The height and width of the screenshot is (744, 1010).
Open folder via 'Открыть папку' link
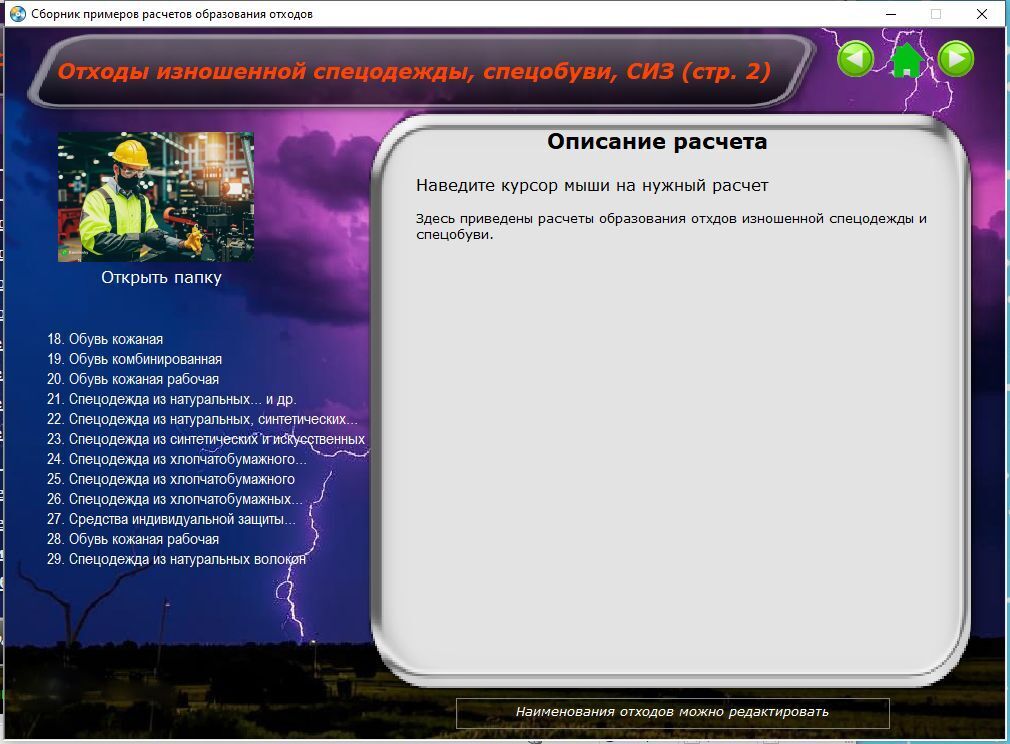click(161, 278)
